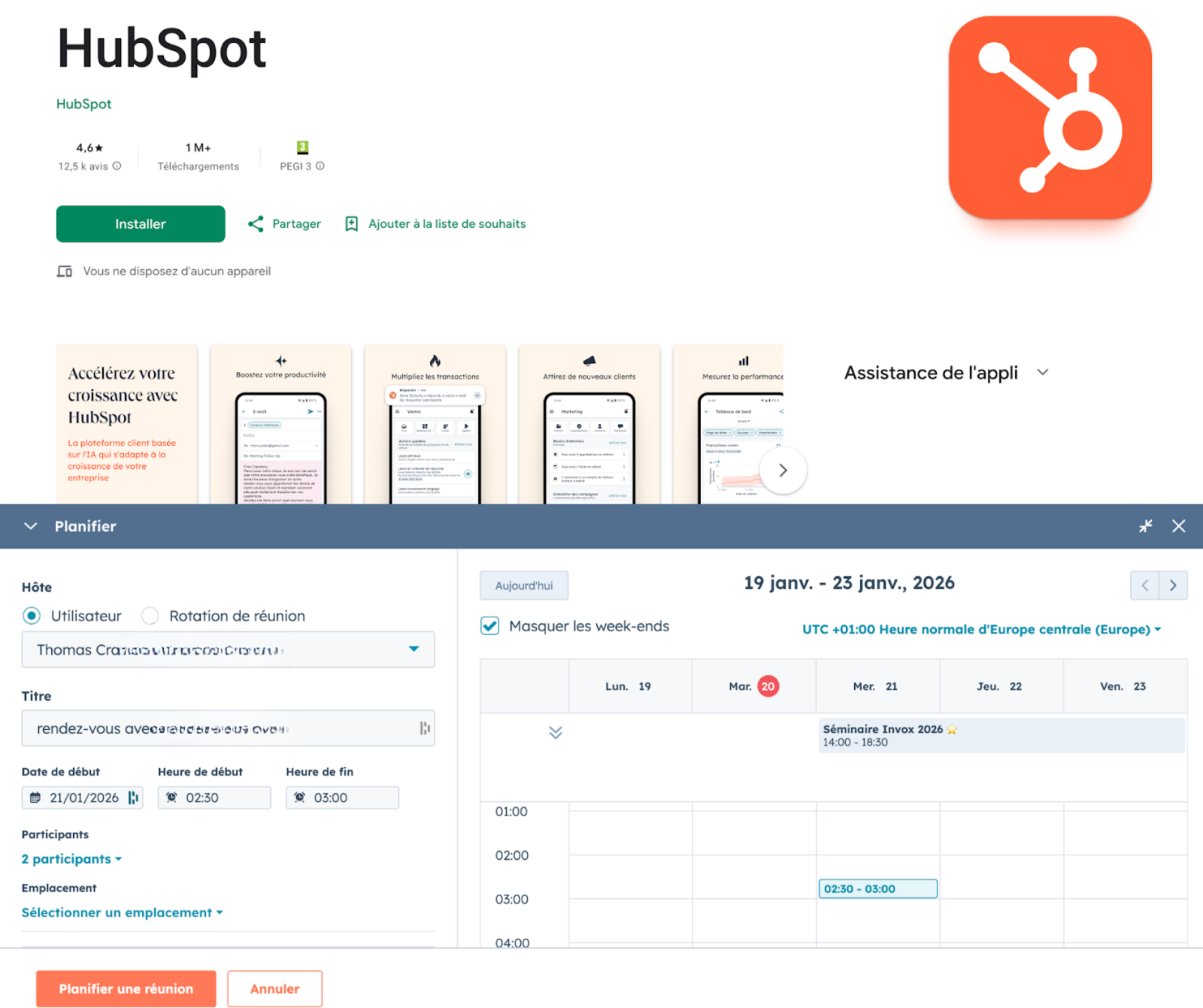Click the 19 janv. - 23 janv., 2026 heading
This screenshot has width=1203, height=1008.
[x=849, y=583]
